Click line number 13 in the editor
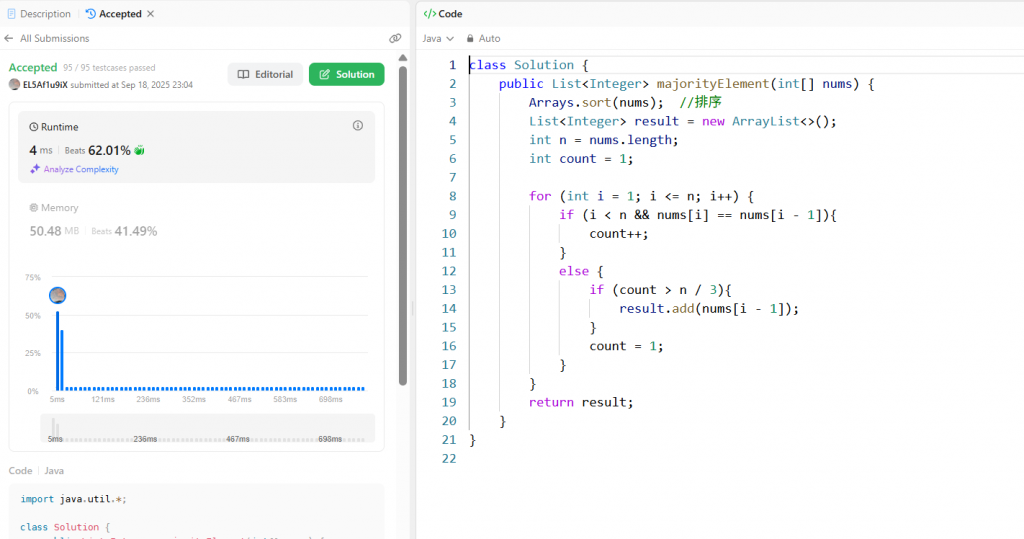 click(x=449, y=289)
